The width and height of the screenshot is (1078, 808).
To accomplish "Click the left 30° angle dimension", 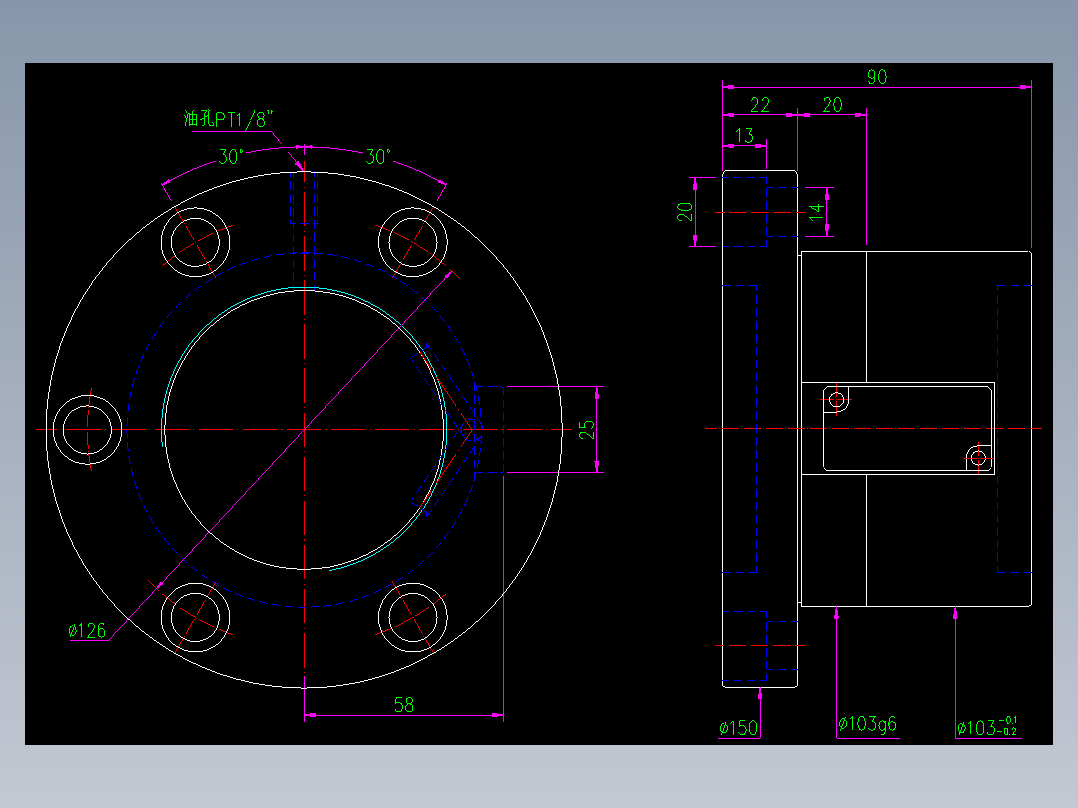I will 230,157.
